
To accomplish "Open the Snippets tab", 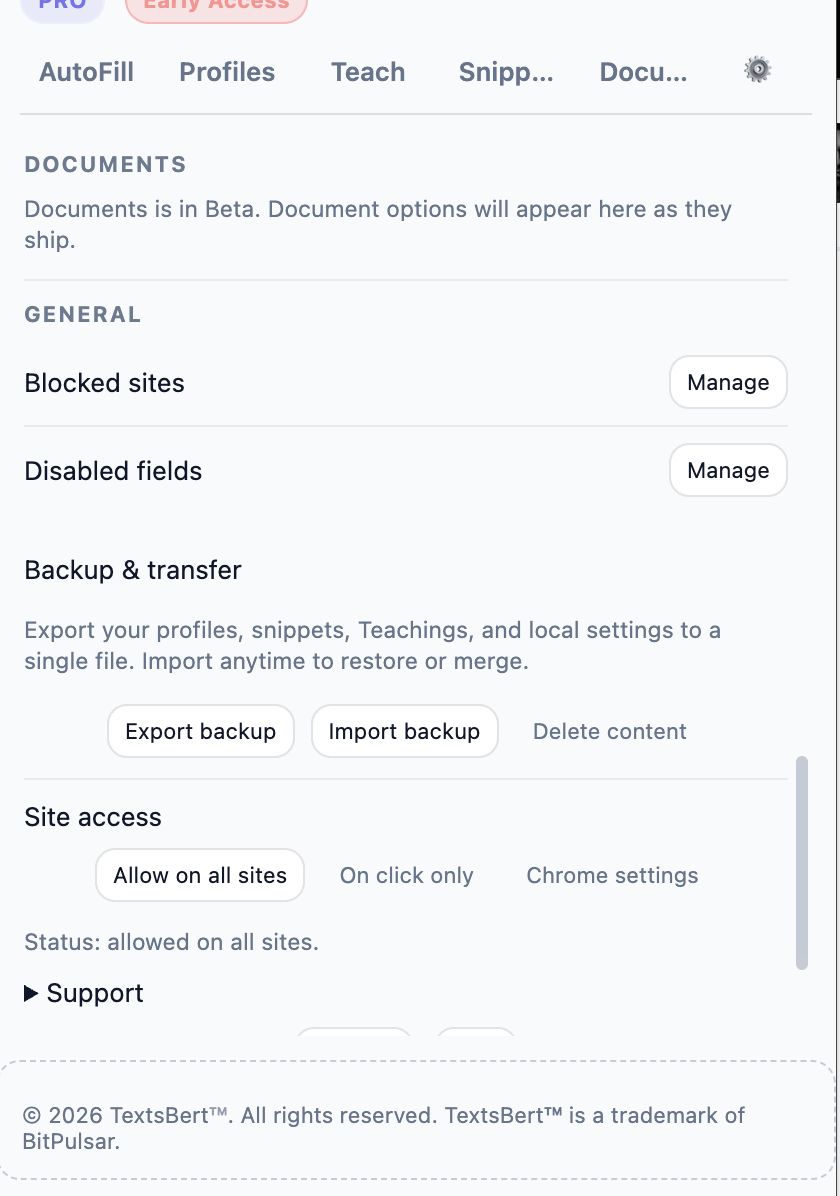I will pyautogui.click(x=505, y=72).
